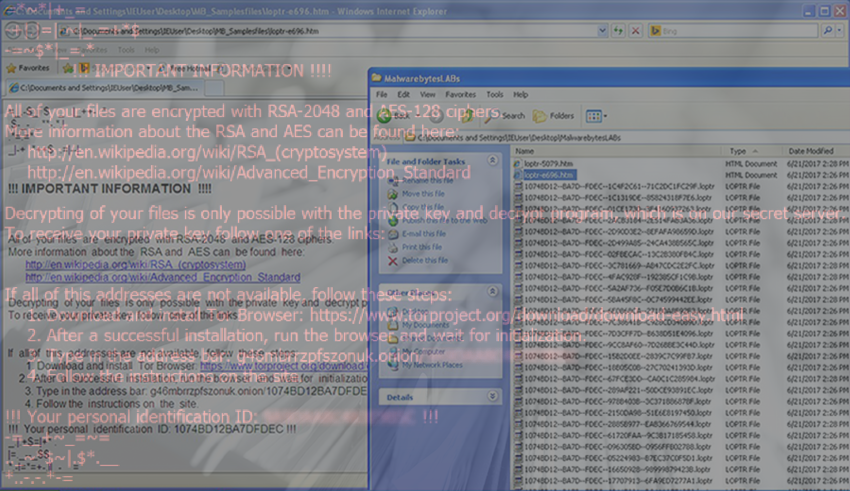Click the Folders toolbar button
Viewport: 850px width, 491px height.
tap(554, 116)
